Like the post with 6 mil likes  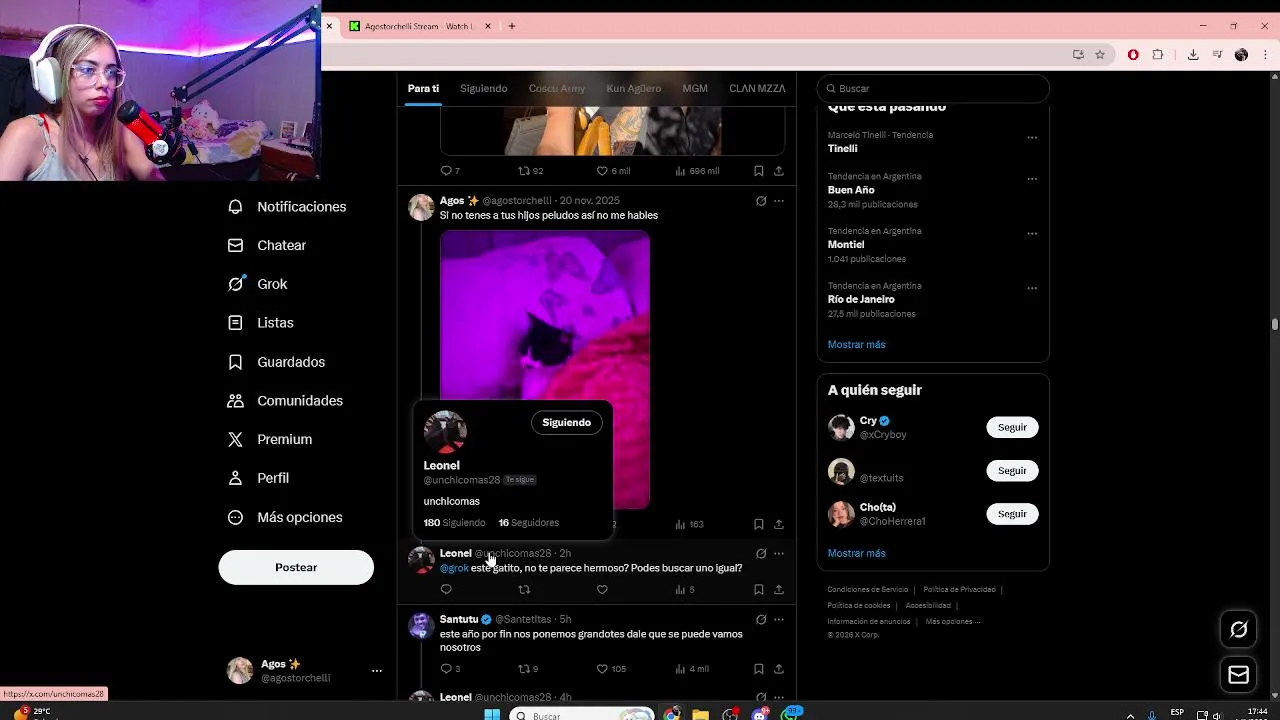click(602, 171)
